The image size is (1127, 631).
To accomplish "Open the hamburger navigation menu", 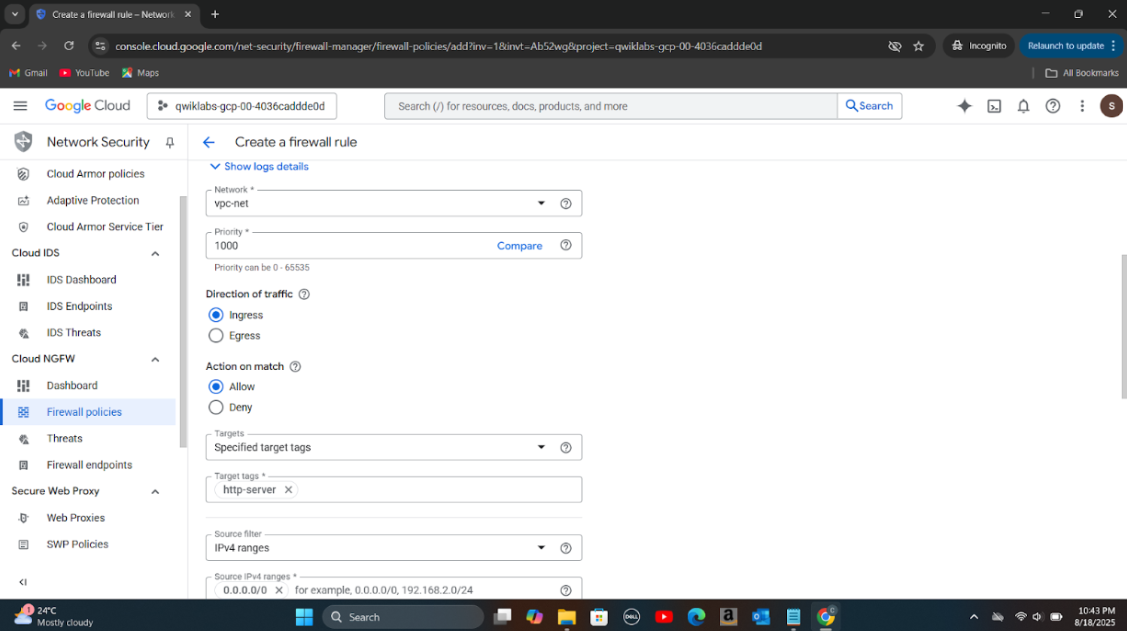I will [20, 106].
